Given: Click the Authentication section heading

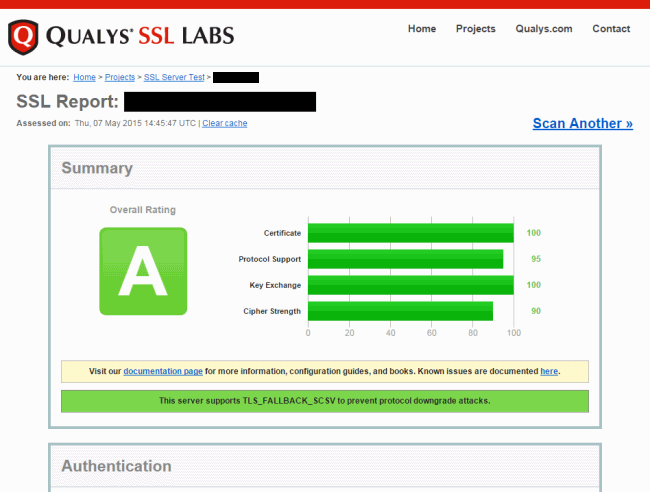Looking at the screenshot, I should (x=116, y=466).
